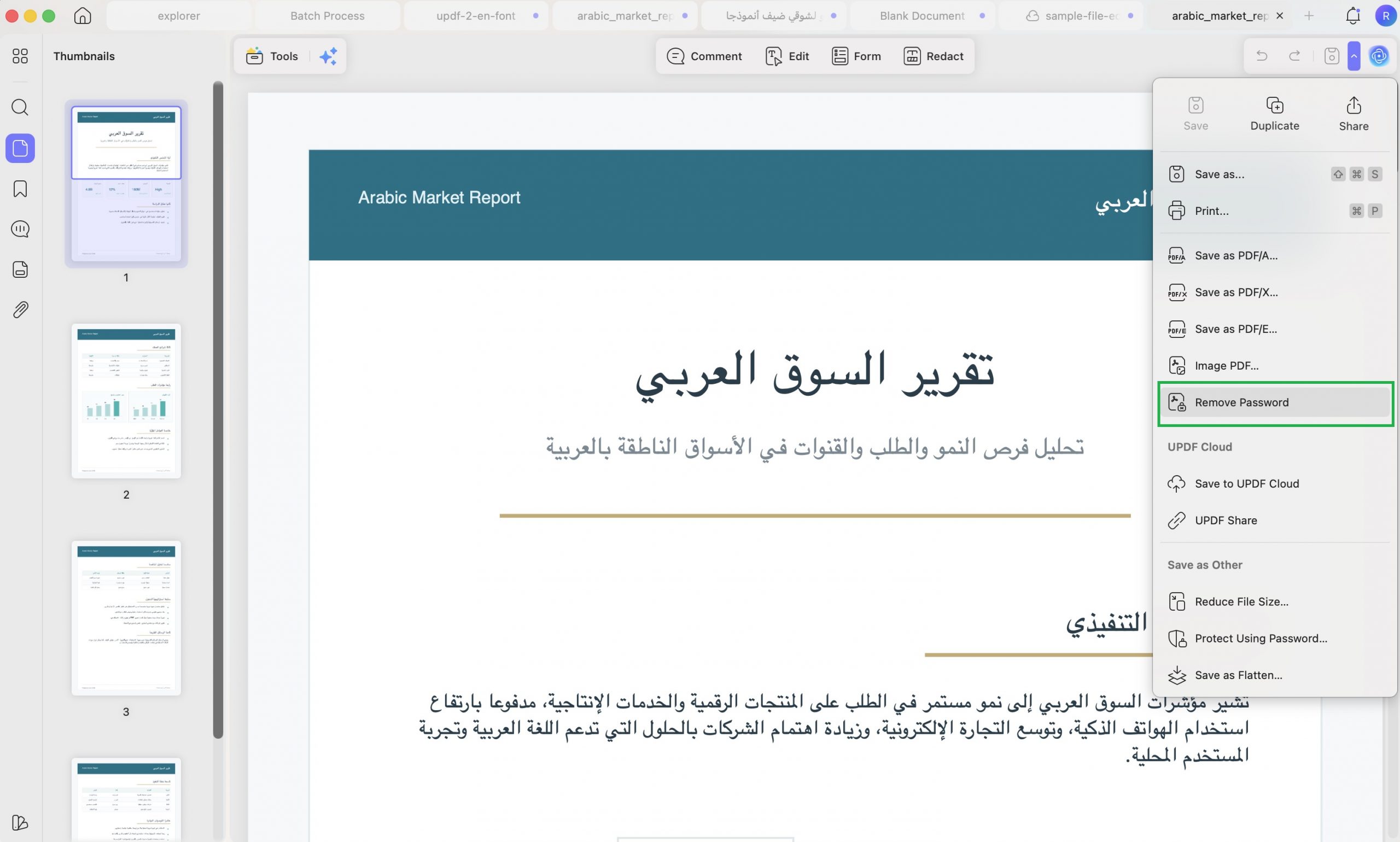Viewport: 1400px width, 842px height.
Task: Launch the UPDF AI sparkle icon
Action: (328, 56)
